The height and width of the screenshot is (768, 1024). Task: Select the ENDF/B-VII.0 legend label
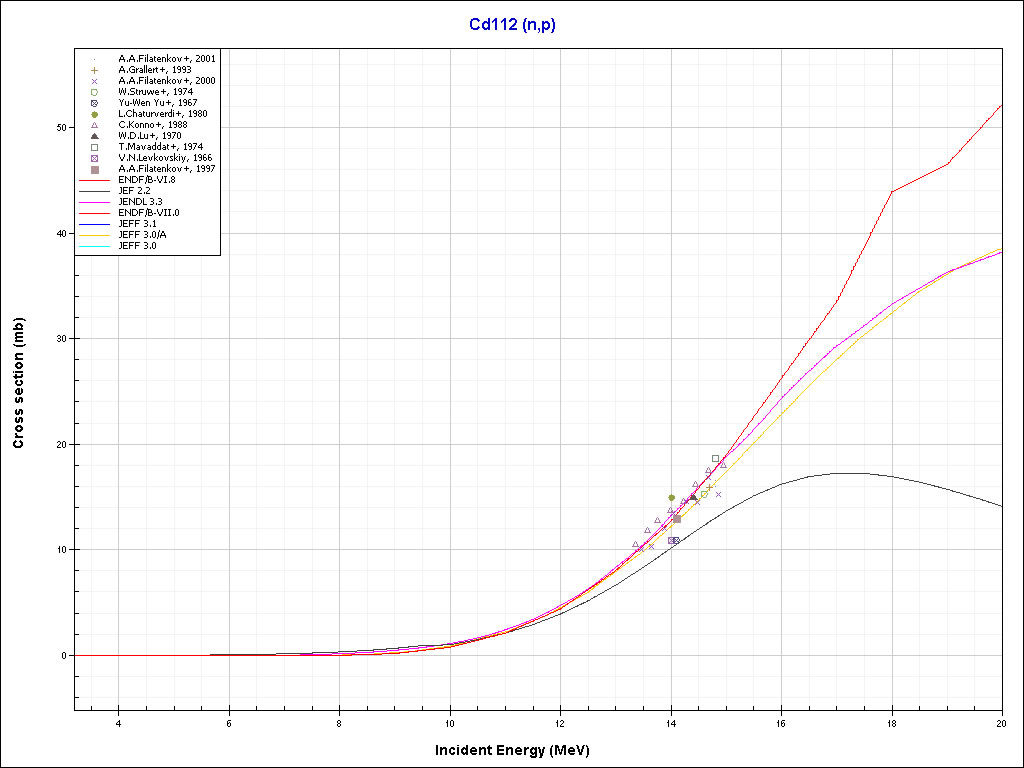148,213
